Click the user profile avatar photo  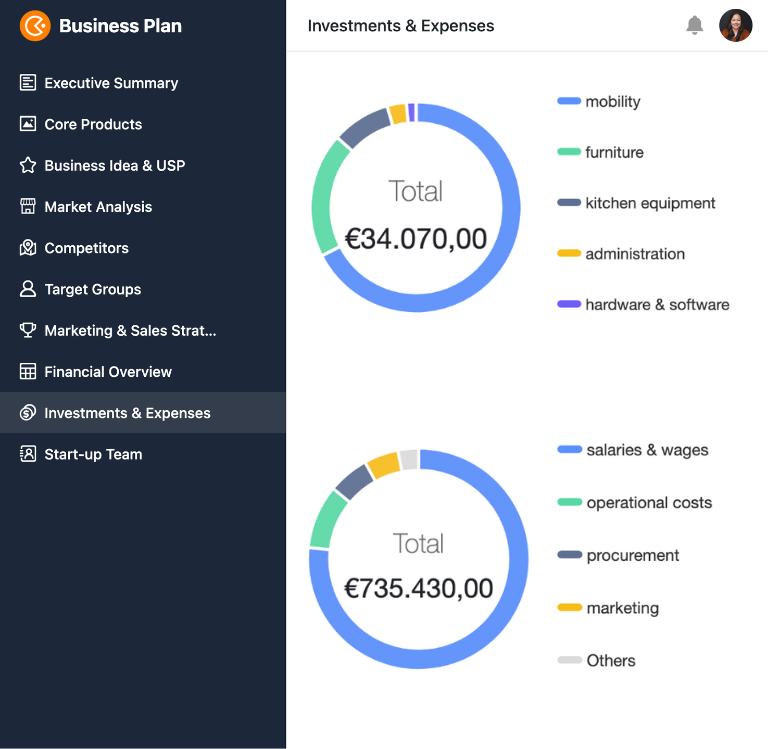[735, 25]
